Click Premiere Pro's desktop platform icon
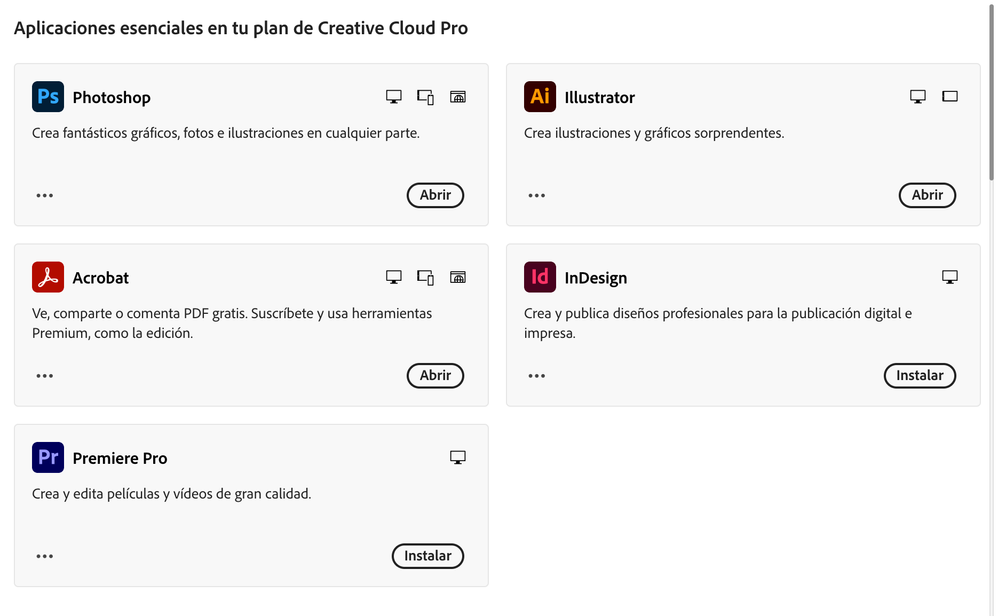The image size is (998, 616). tap(458, 457)
